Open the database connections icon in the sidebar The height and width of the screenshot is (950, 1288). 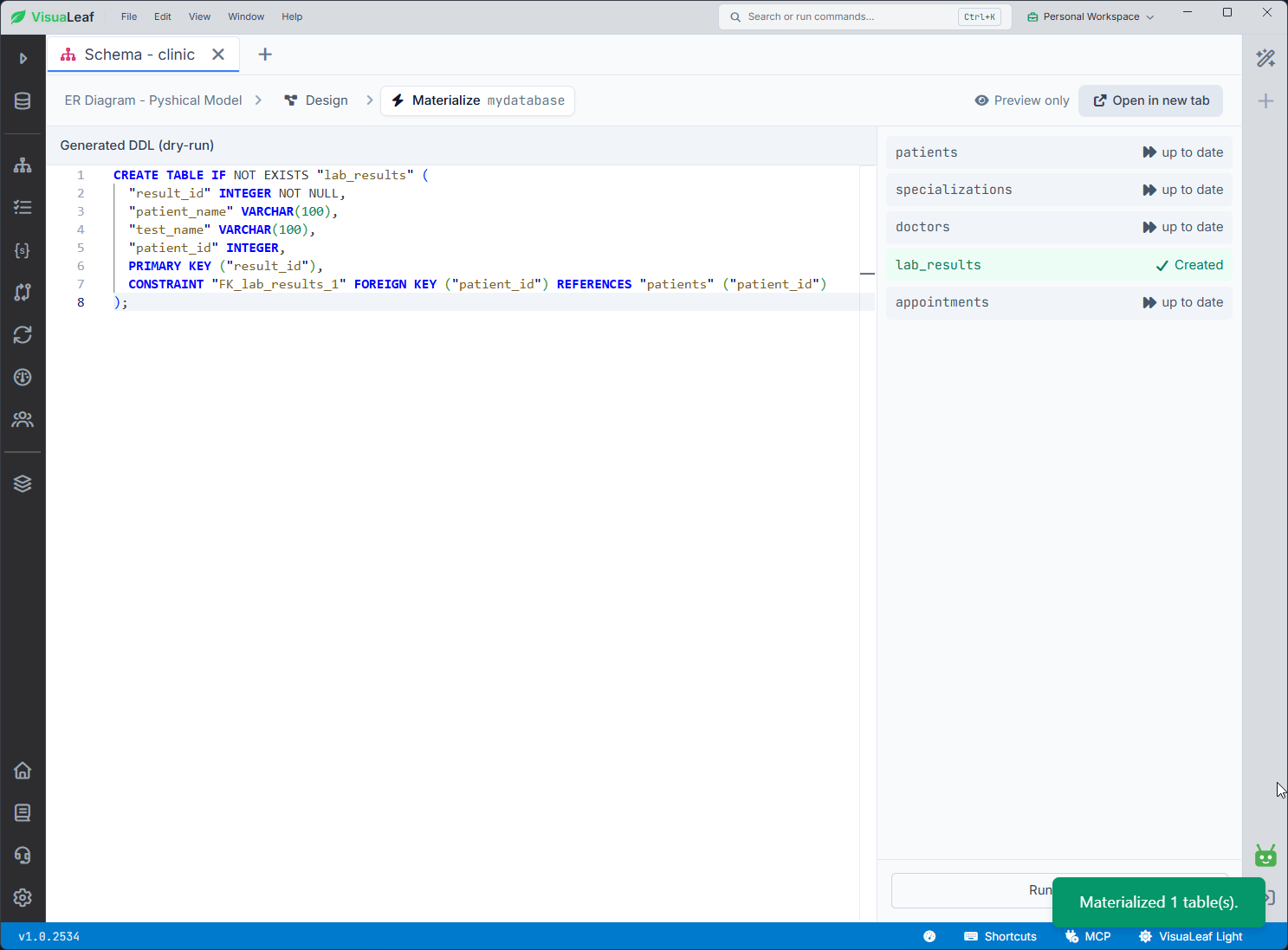coord(23,101)
